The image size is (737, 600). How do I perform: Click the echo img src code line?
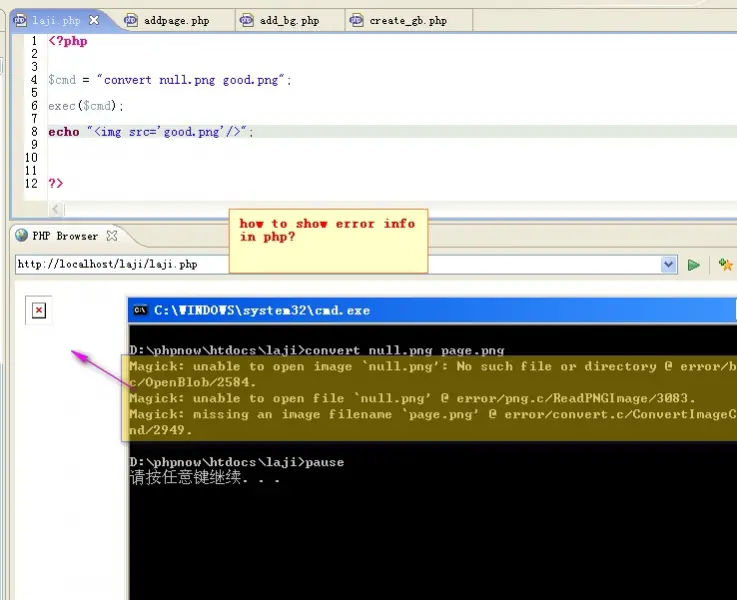151,132
